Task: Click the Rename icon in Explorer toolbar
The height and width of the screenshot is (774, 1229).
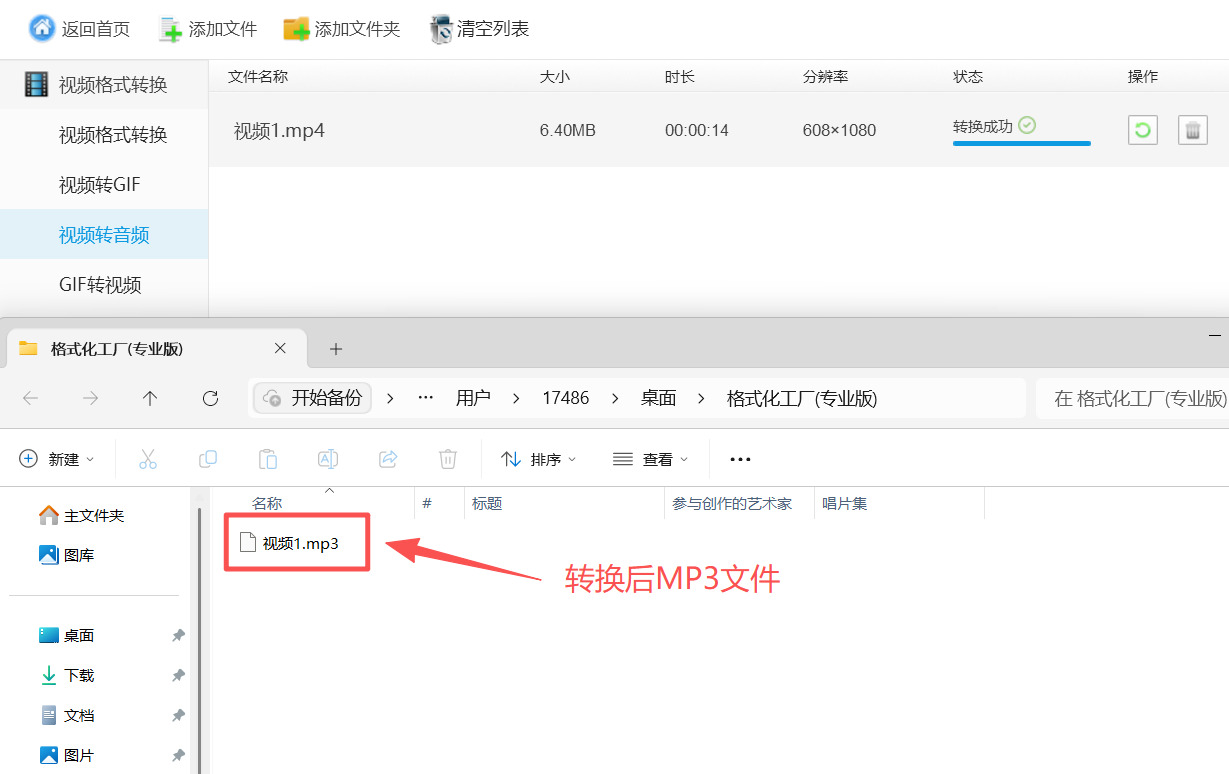Action: click(x=328, y=459)
